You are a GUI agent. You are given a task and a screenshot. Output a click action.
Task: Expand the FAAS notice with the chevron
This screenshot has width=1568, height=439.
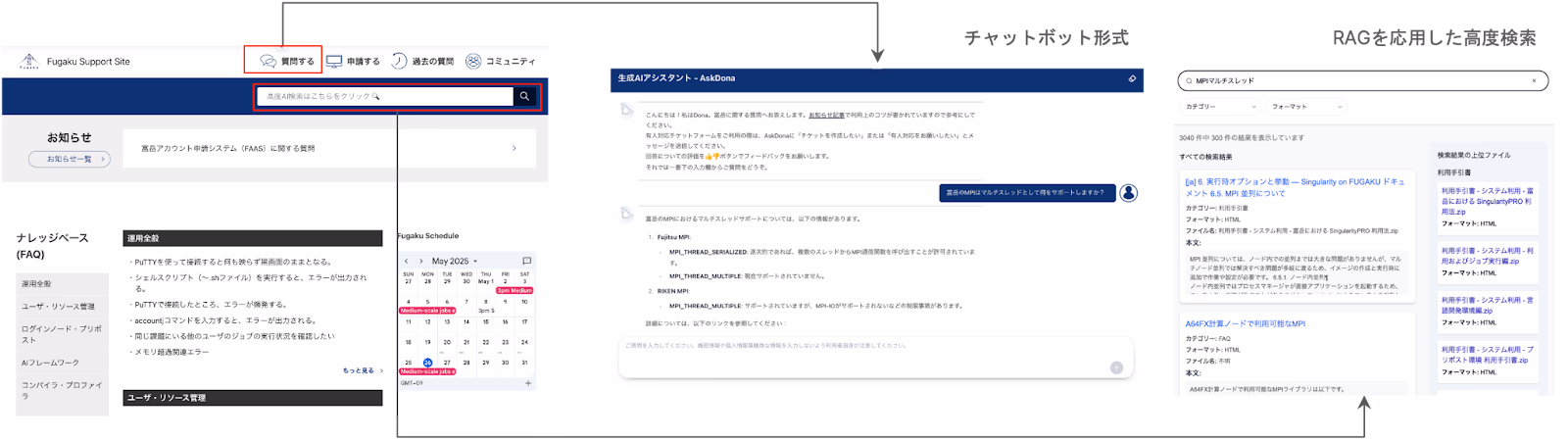pyautogui.click(x=514, y=148)
